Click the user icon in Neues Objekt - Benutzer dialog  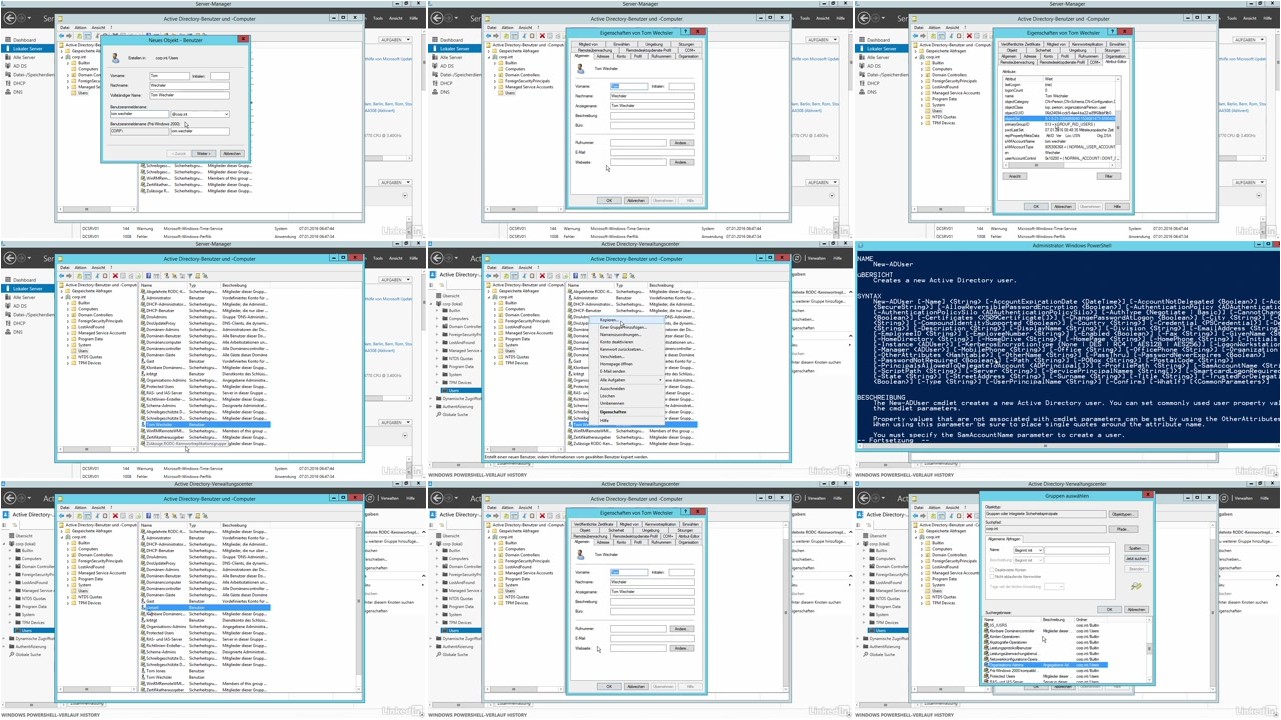click(x=115, y=58)
